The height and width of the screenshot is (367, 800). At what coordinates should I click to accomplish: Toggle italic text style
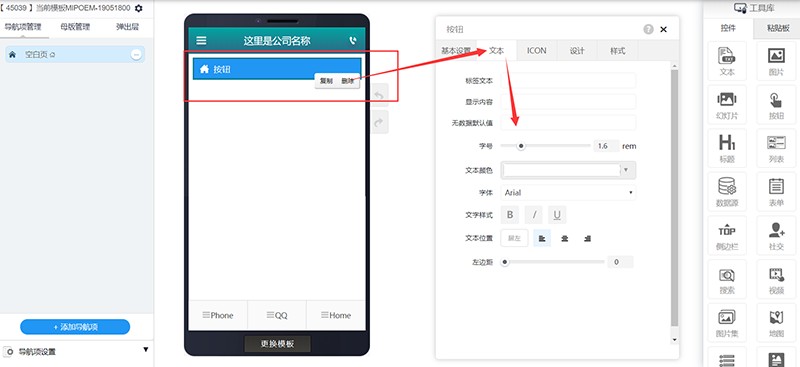534,215
